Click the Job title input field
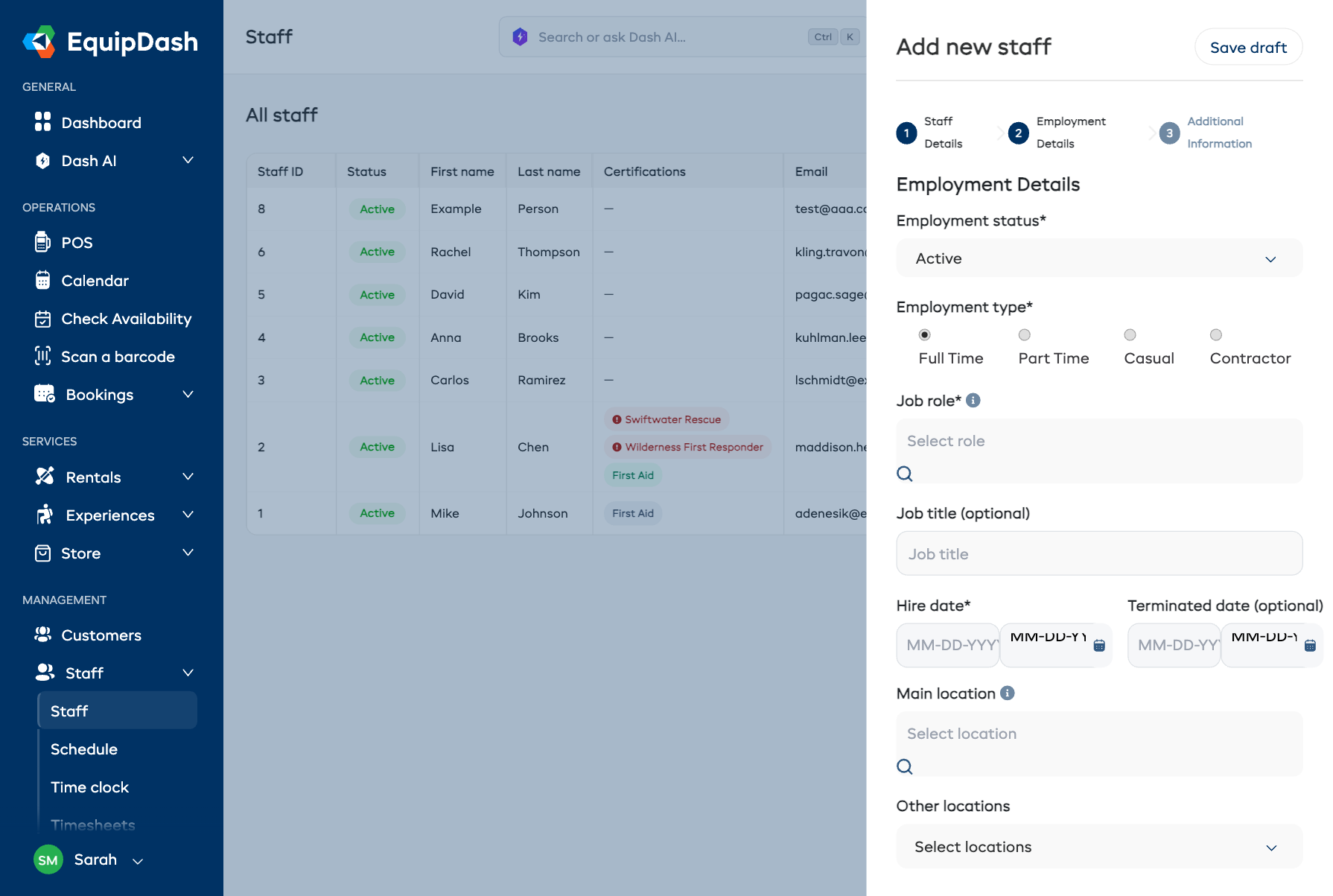1333x896 pixels. tap(1099, 553)
